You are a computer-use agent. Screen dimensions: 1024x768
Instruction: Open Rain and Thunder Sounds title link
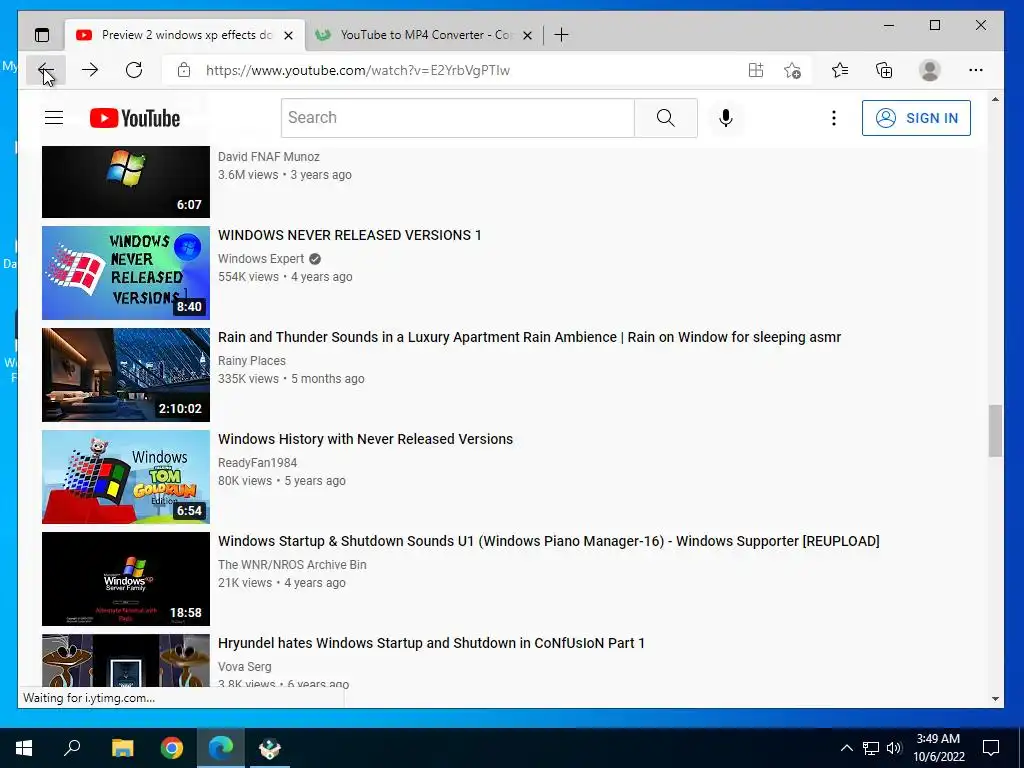tap(529, 337)
